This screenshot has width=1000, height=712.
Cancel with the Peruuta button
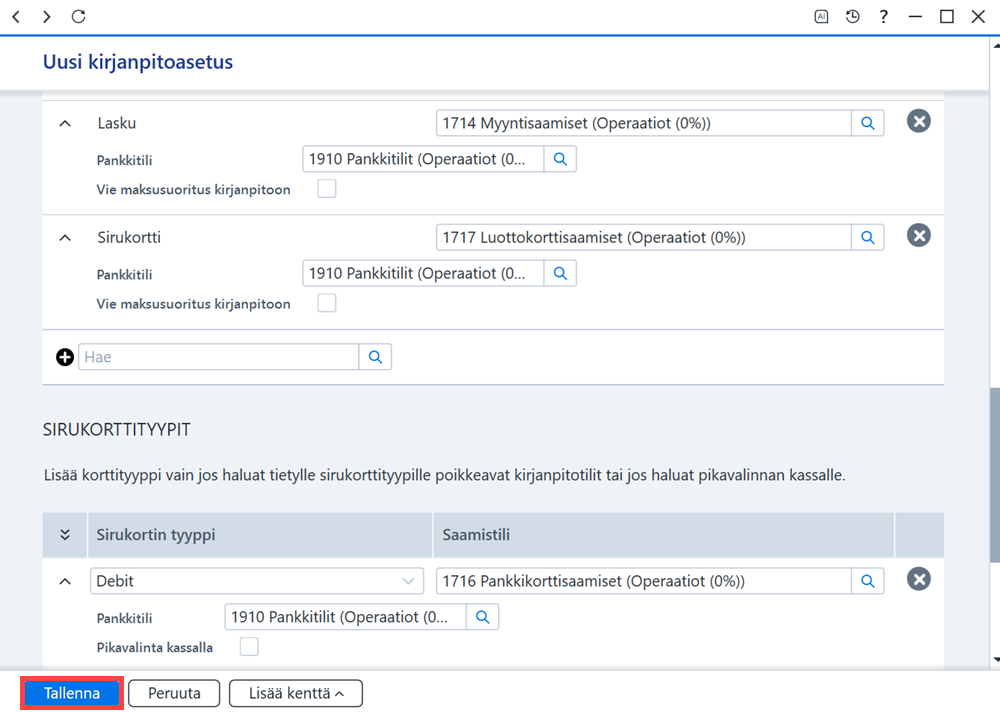tap(174, 693)
